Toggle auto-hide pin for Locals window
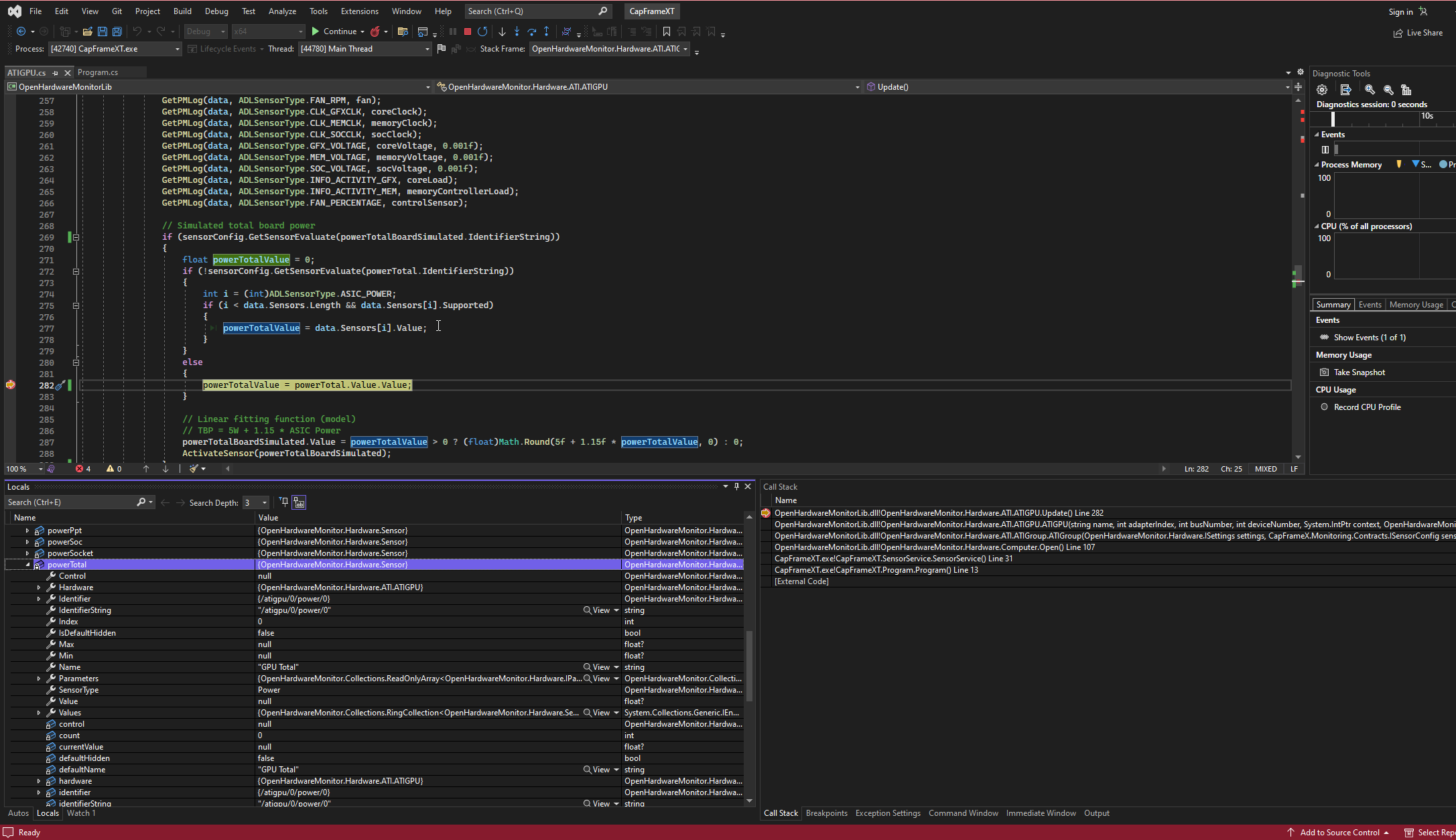 tap(736, 486)
